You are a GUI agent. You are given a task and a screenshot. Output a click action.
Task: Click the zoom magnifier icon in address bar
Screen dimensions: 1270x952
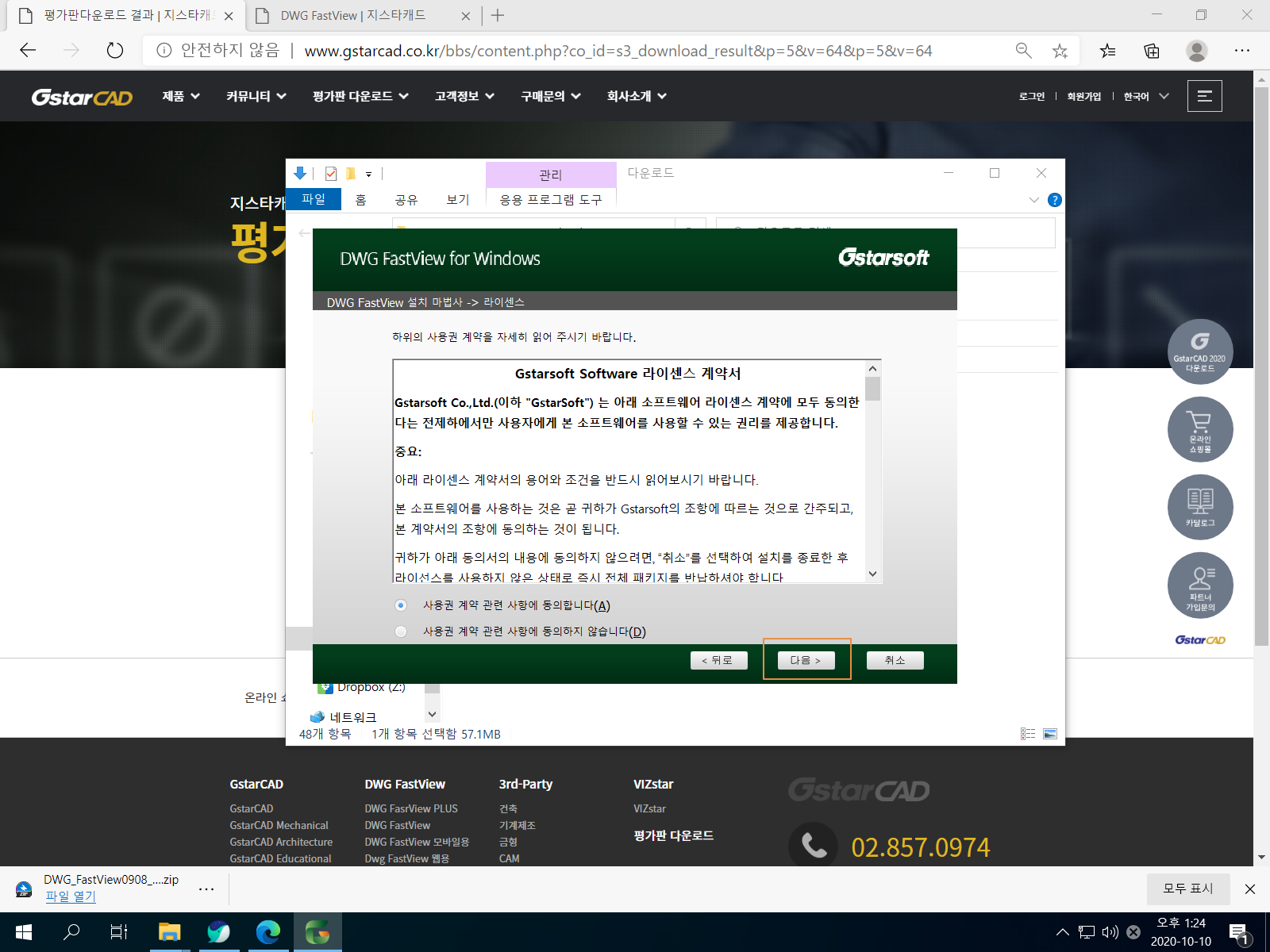(1023, 51)
